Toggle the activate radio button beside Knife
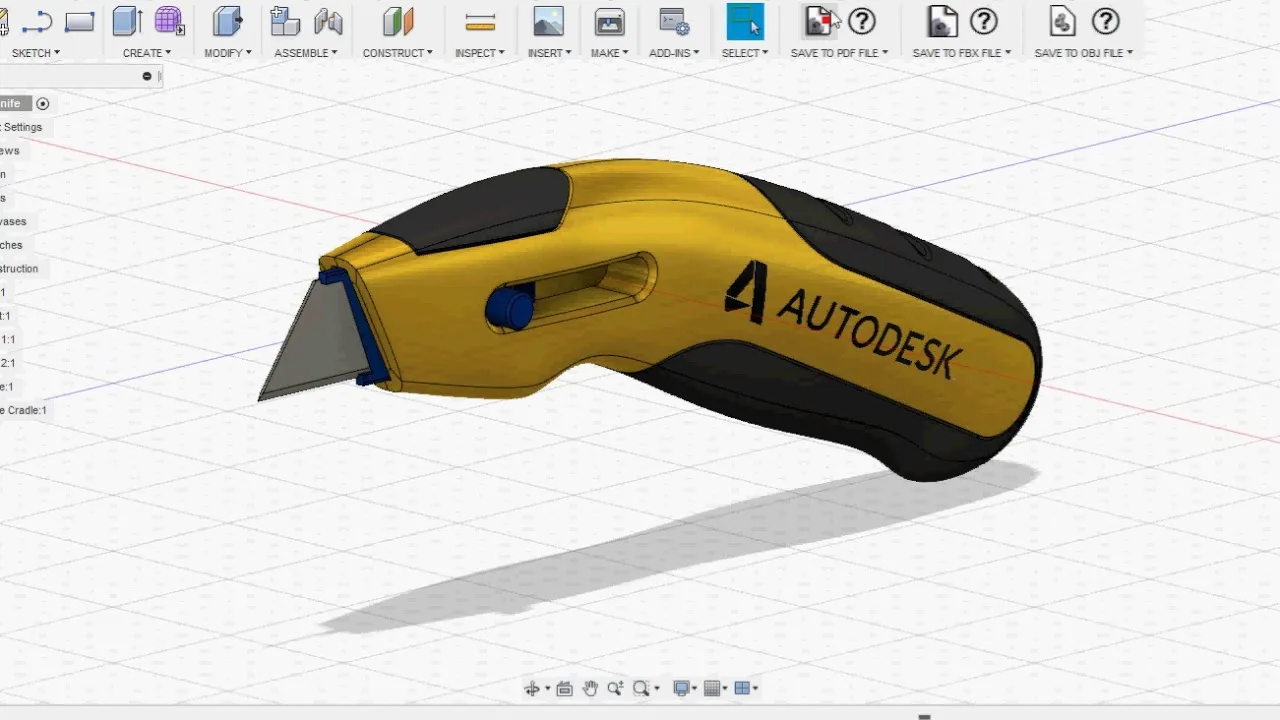This screenshot has height=720, width=1280. (42, 104)
